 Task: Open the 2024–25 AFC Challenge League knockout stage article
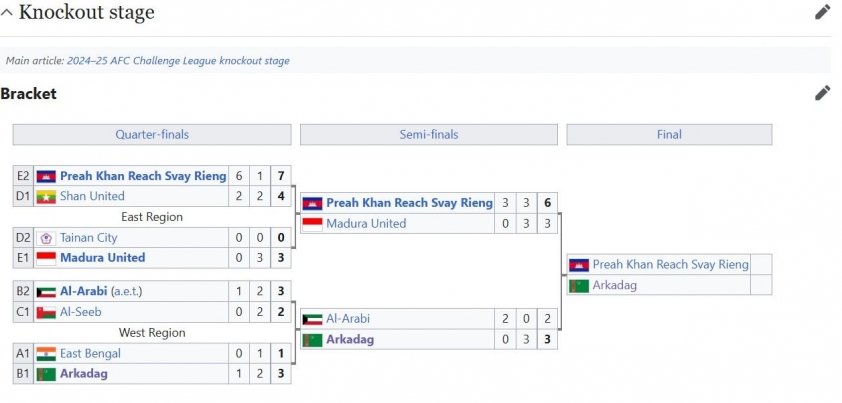tap(178, 61)
